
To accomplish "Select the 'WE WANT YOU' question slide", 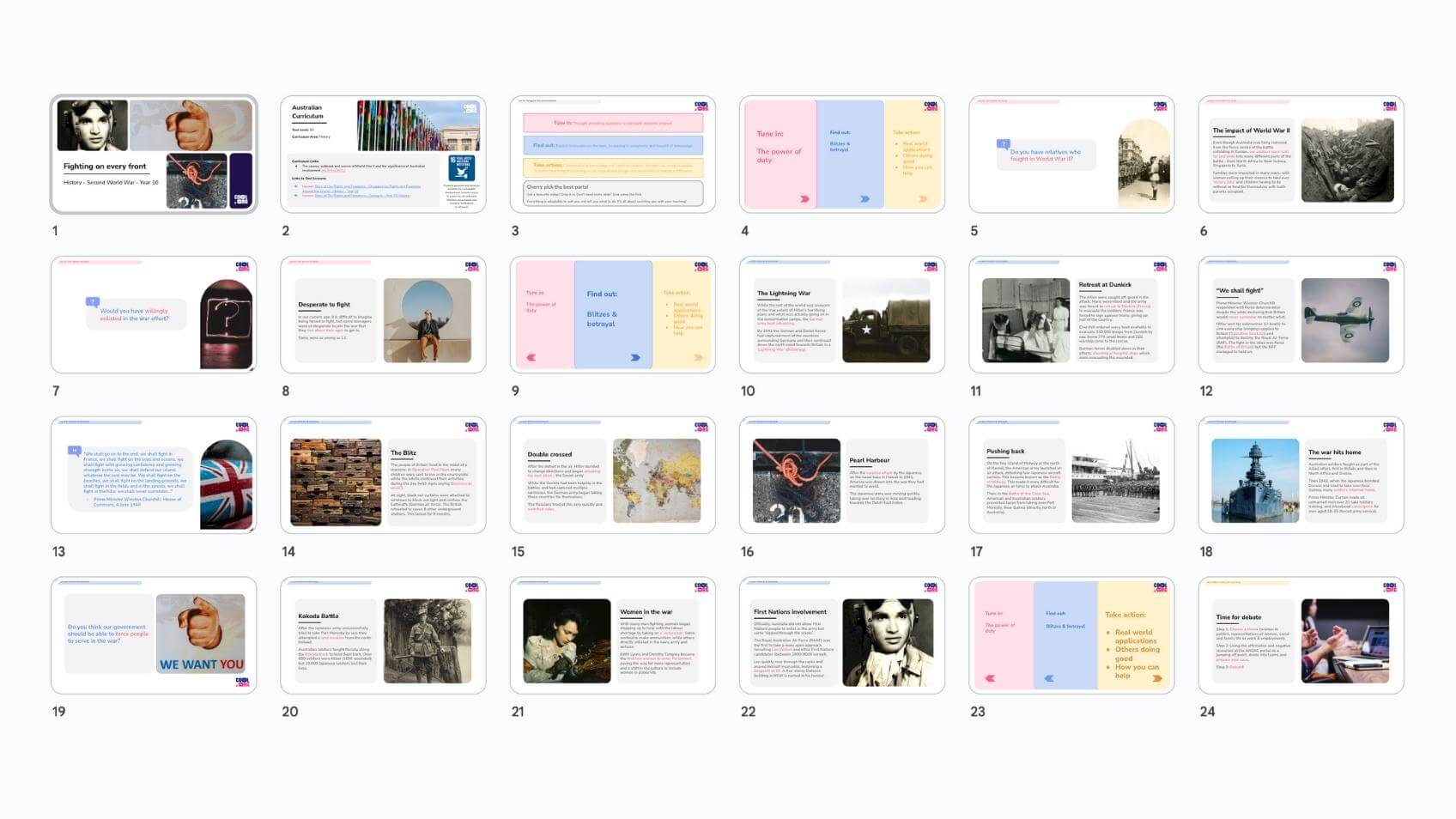I will coord(154,635).
